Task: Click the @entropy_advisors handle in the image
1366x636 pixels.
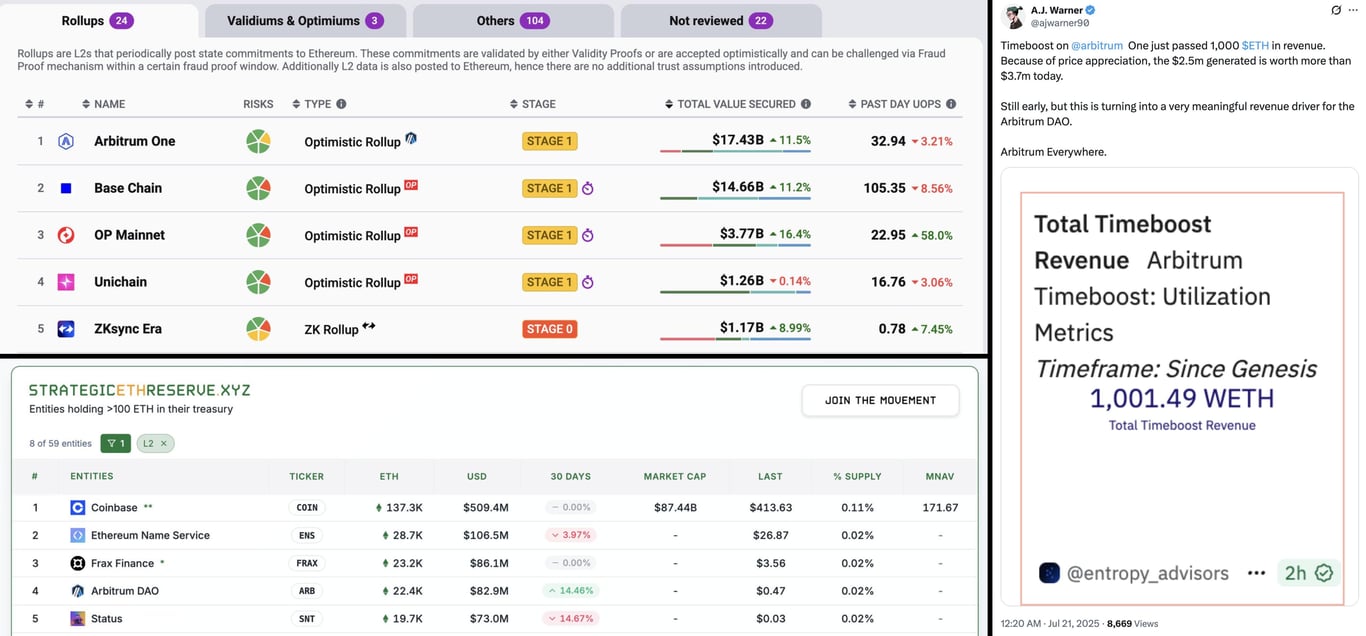Action: [1147, 574]
